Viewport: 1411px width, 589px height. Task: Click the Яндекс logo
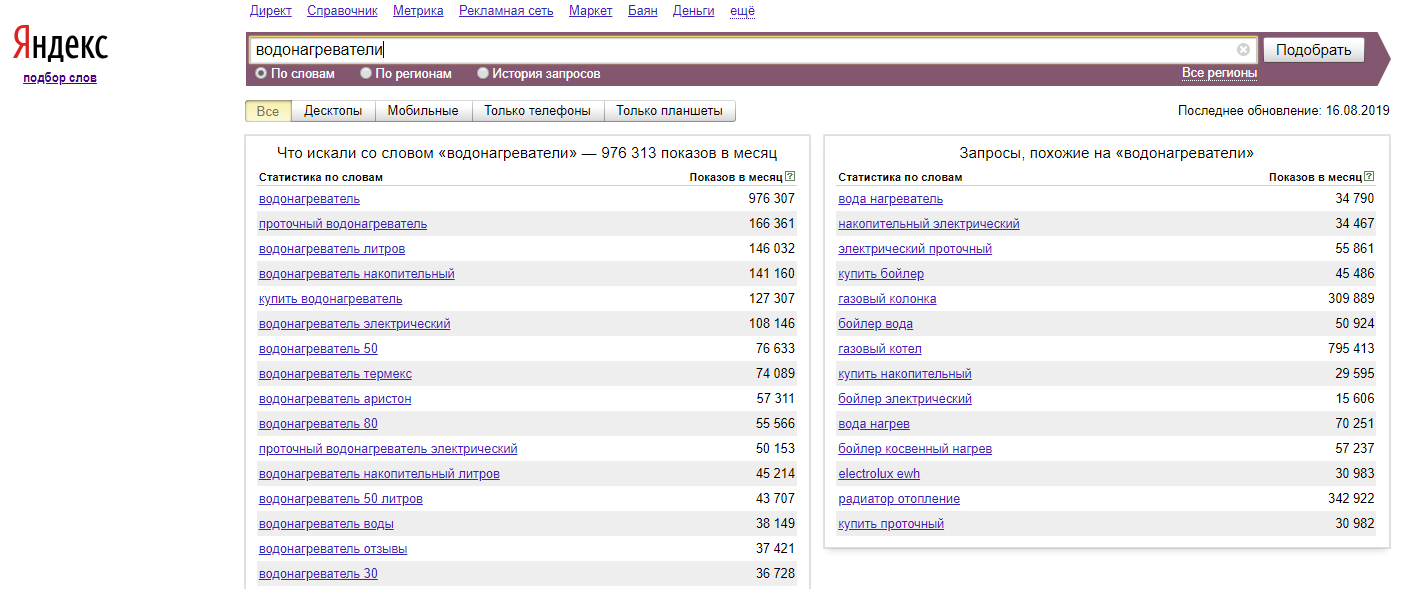click(x=60, y=45)
